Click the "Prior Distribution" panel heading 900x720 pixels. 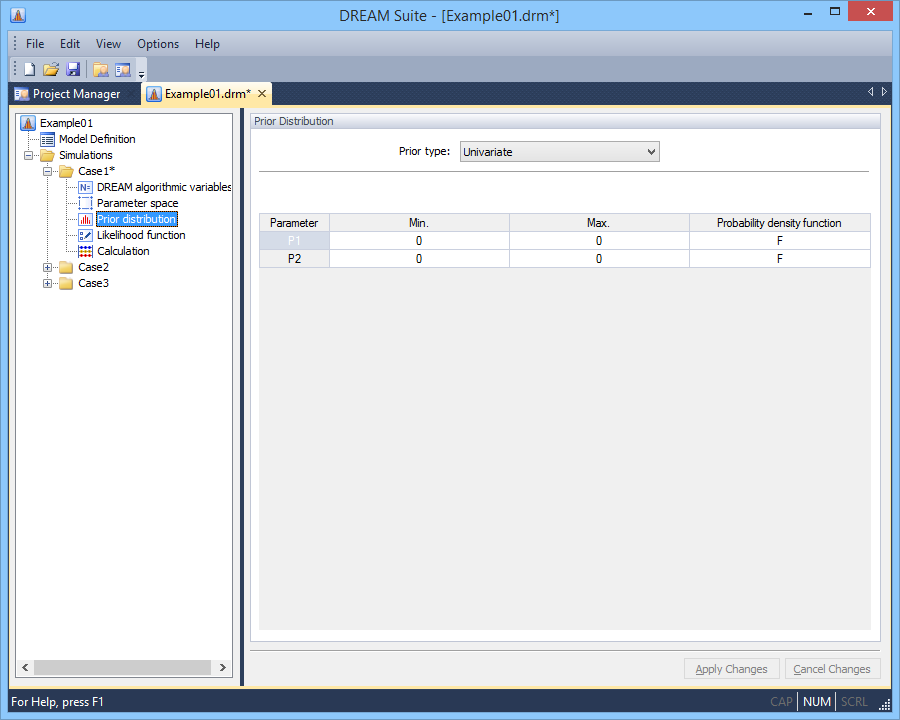[x=294, y=121]
